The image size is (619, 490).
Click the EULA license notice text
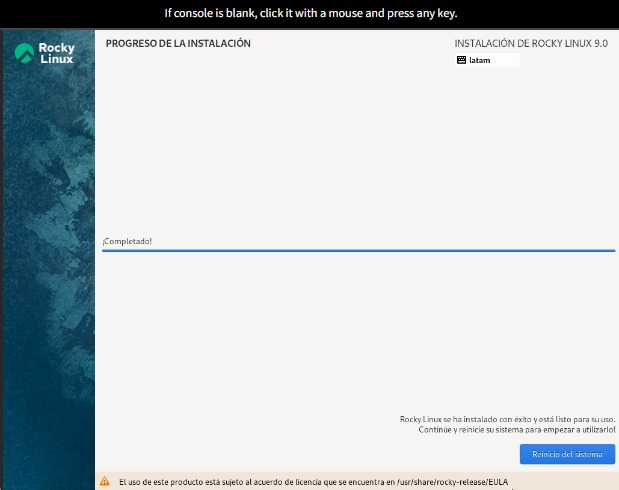(313, 482)
